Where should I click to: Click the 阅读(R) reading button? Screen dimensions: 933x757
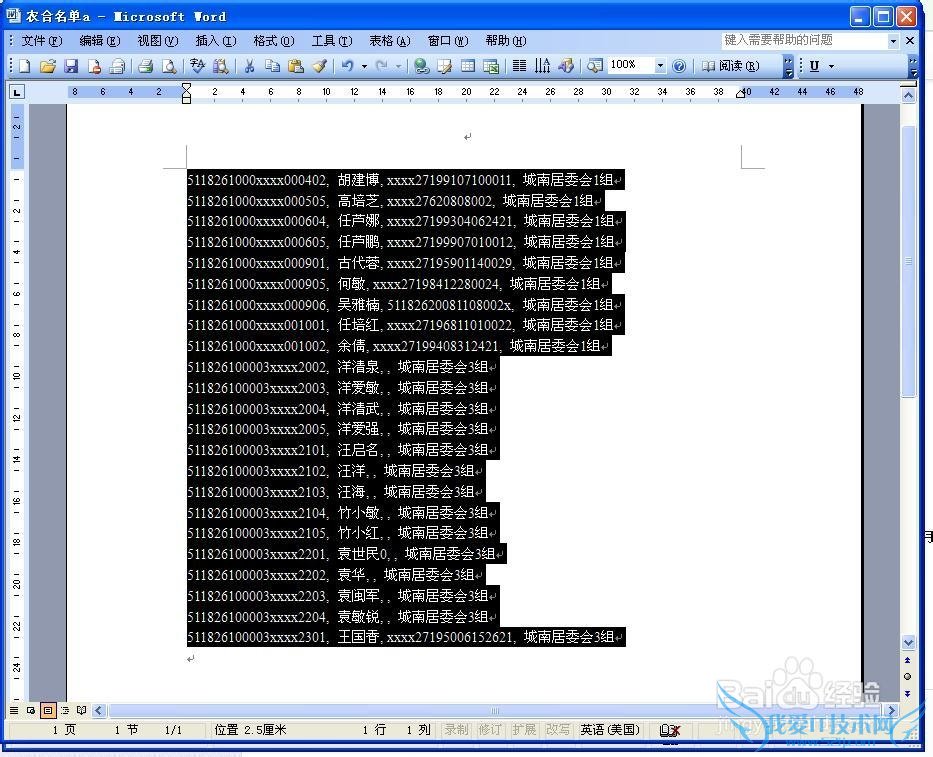coord(731,66)
